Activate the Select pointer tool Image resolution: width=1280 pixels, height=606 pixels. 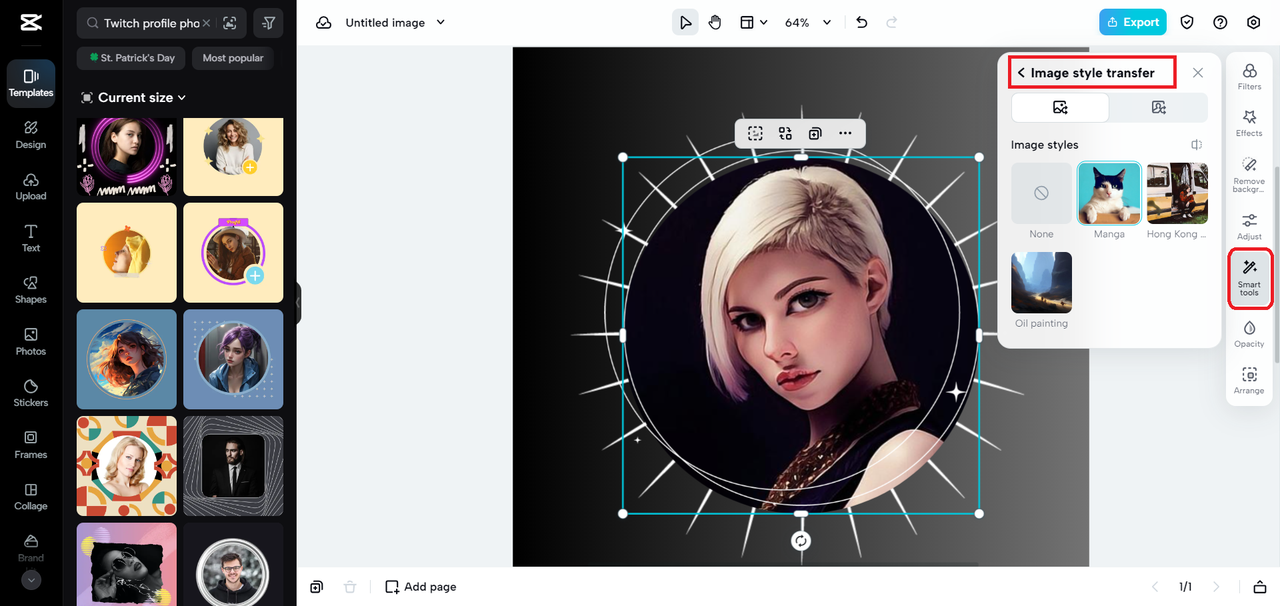click(x=685, y=22)
